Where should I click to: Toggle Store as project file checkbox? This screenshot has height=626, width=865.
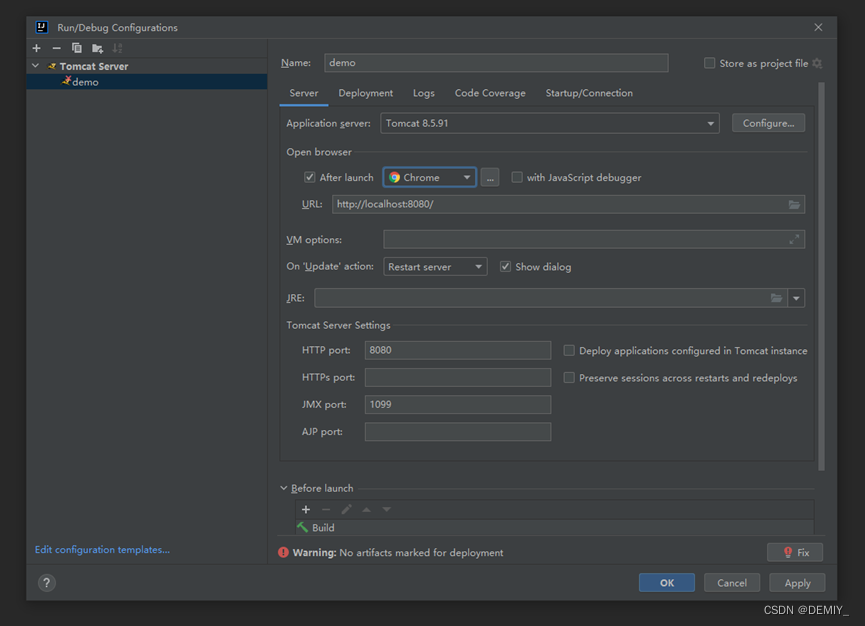[x=709, y=63]
